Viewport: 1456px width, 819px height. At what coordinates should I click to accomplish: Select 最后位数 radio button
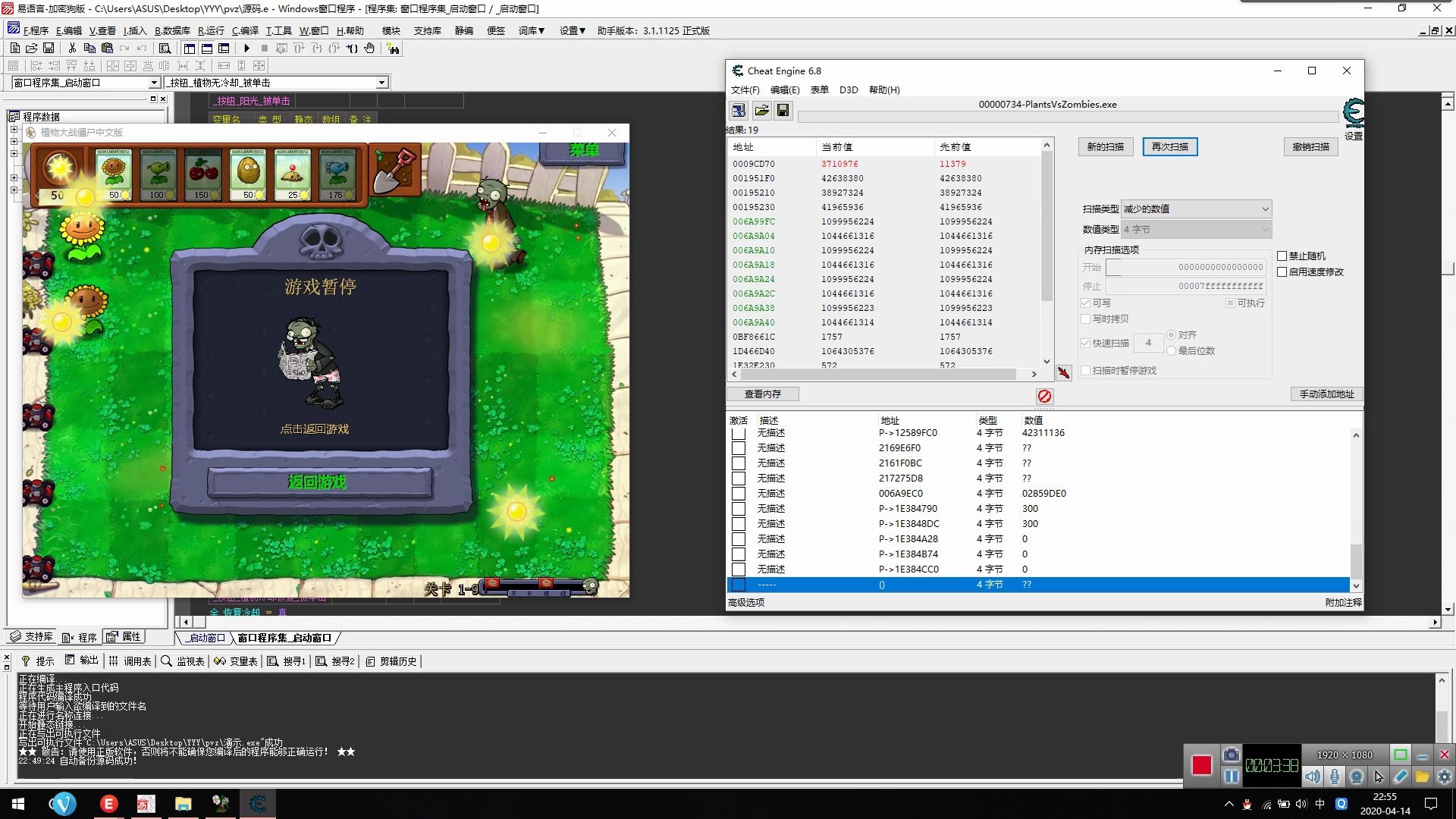1172,350
